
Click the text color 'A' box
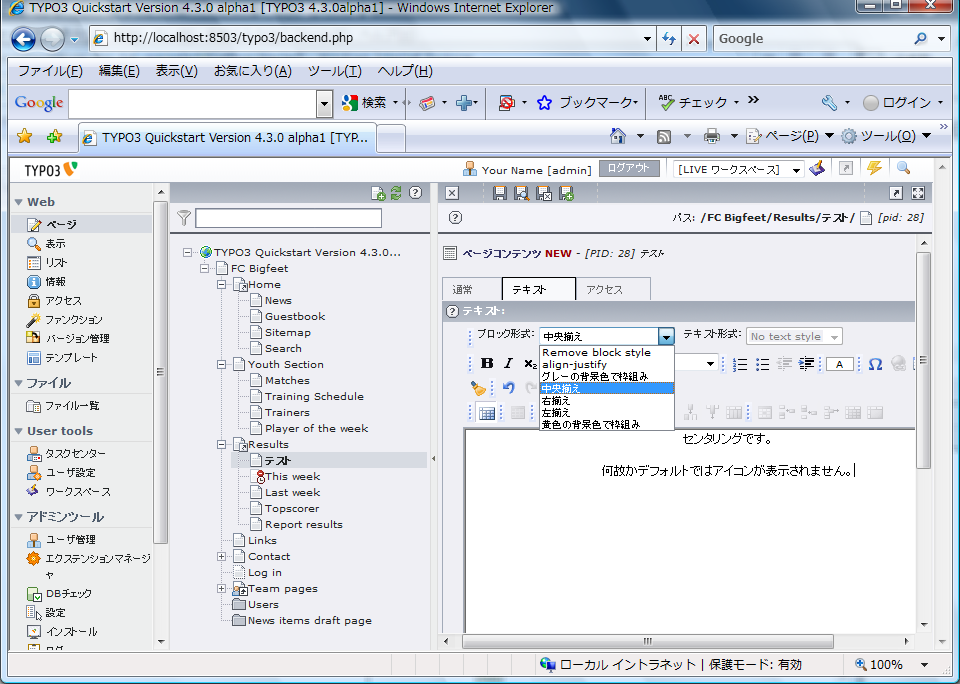tap(839, 364)
